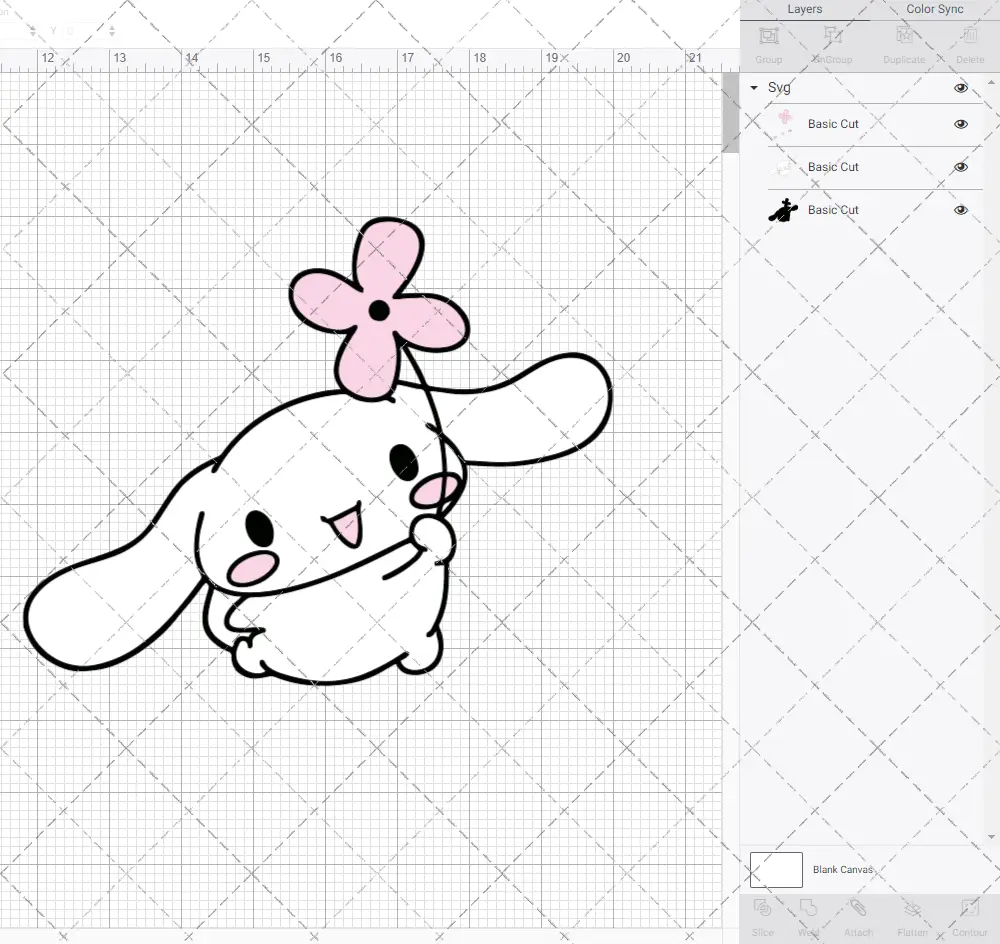
Task: Open the Y position stepper dropdown
Action: pyautogui.click(x=111, y=30)
